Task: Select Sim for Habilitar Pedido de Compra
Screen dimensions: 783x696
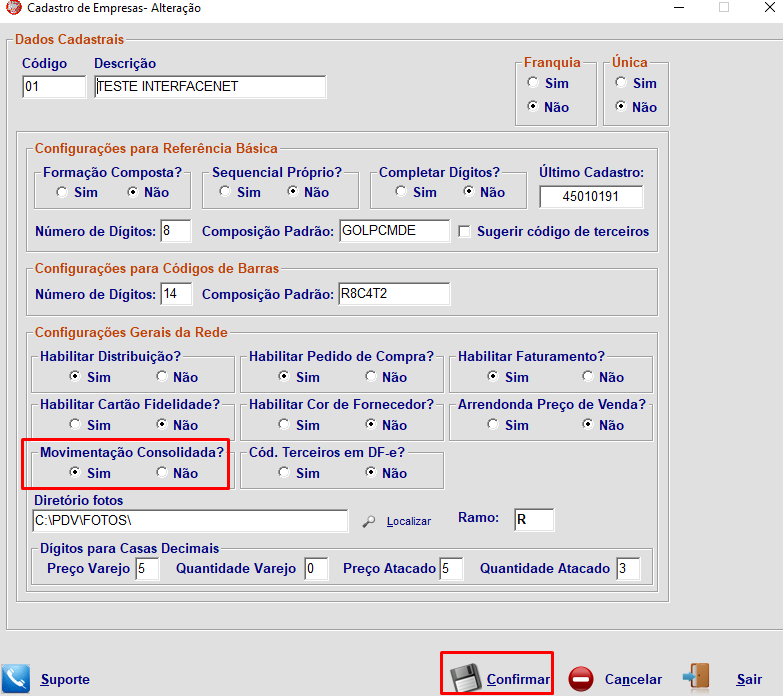Action: coord(284,376)
